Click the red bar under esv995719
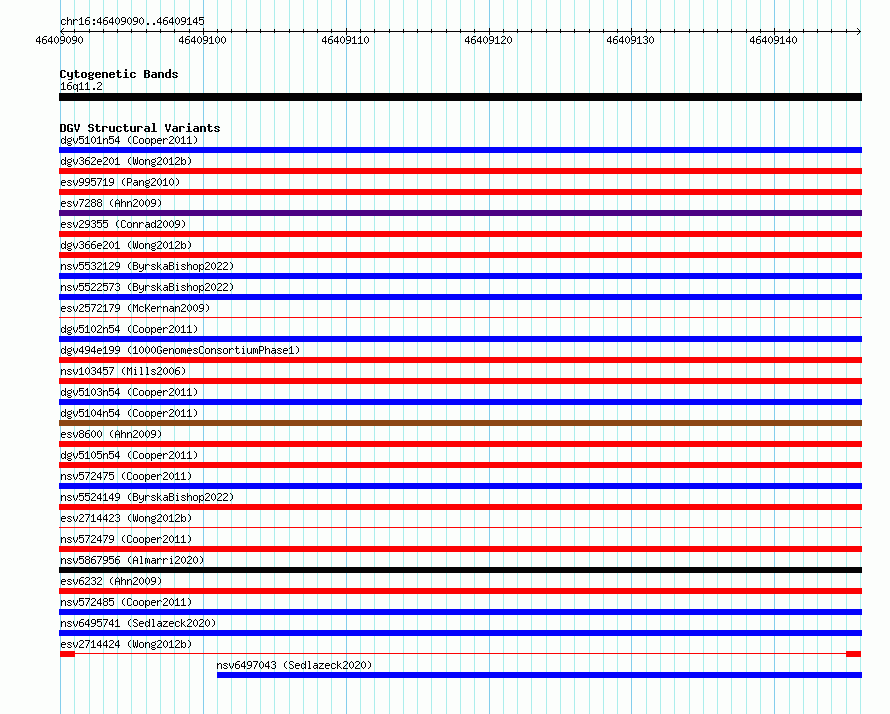Viewport: 890px width, 714px height. pos(460,192)
